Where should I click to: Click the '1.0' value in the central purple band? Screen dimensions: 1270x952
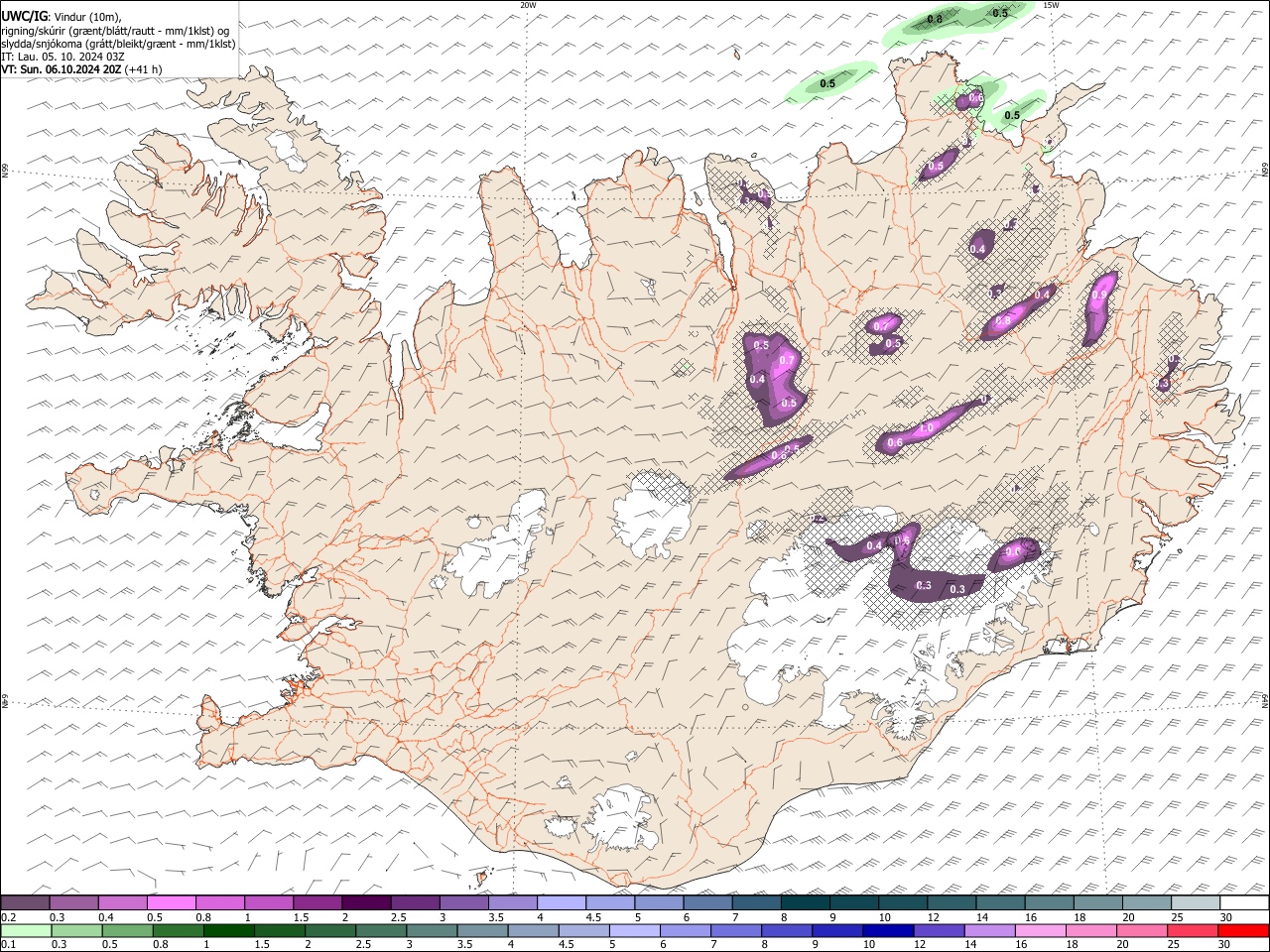pos(926,427)
